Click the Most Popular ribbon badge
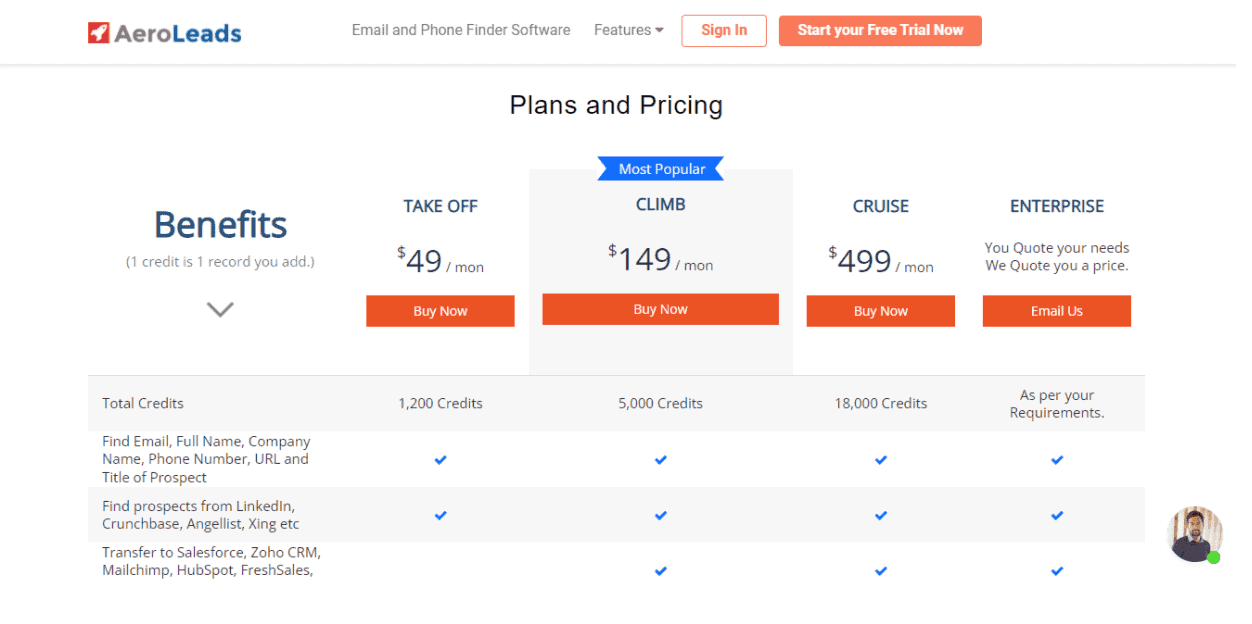This screenshot has width=1252, height=624. click(661, 169)
